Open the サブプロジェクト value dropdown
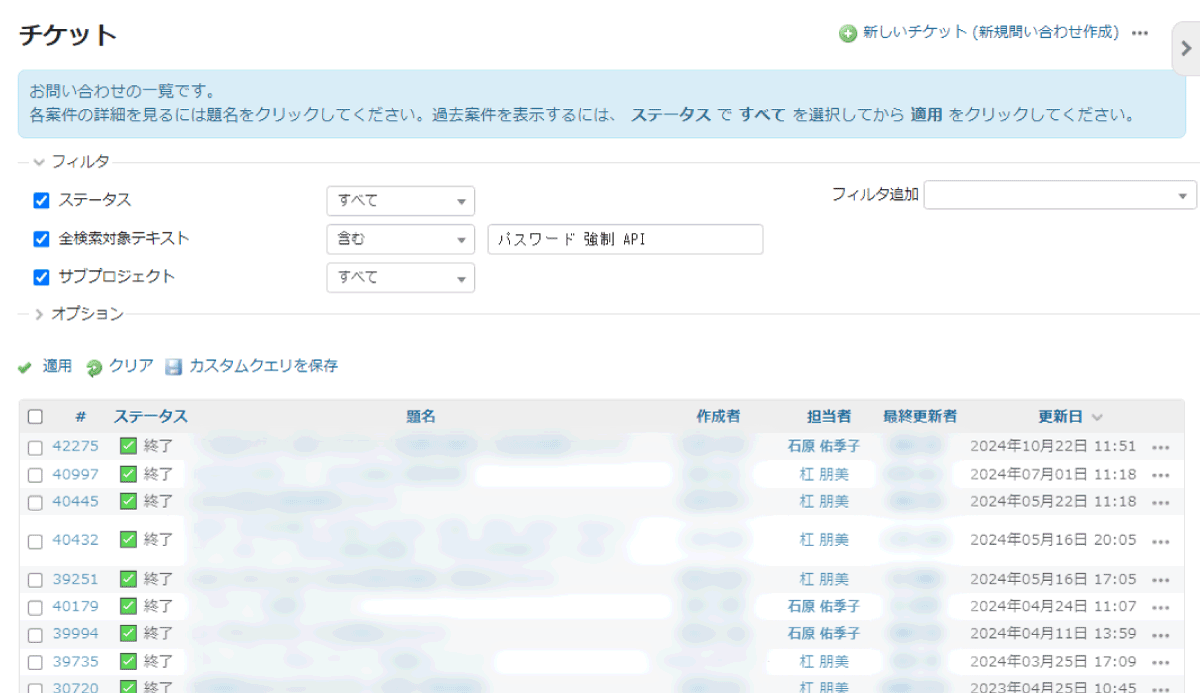The image size is (1200, 693). 400,278
